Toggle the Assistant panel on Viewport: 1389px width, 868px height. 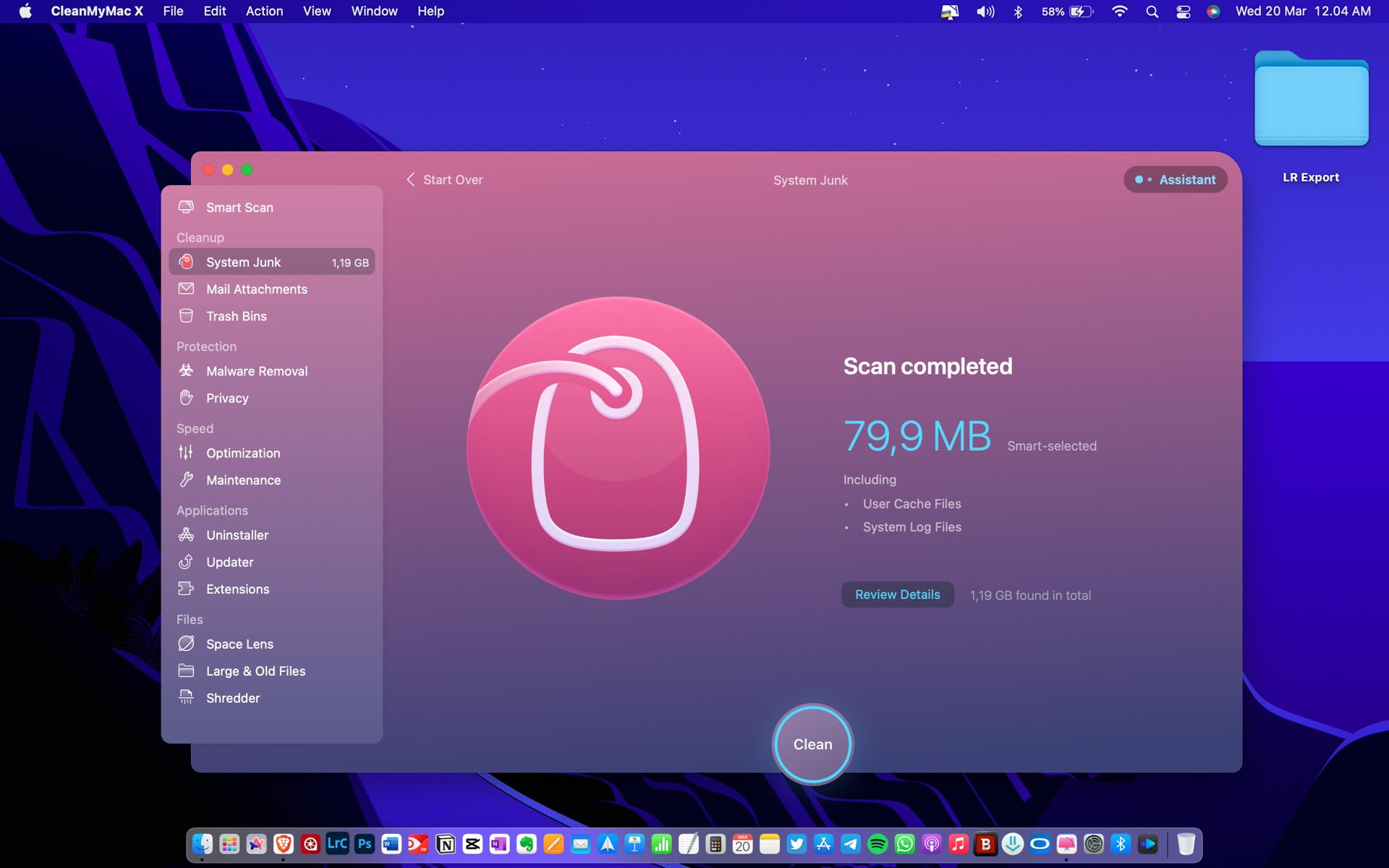coord(1175,179)
